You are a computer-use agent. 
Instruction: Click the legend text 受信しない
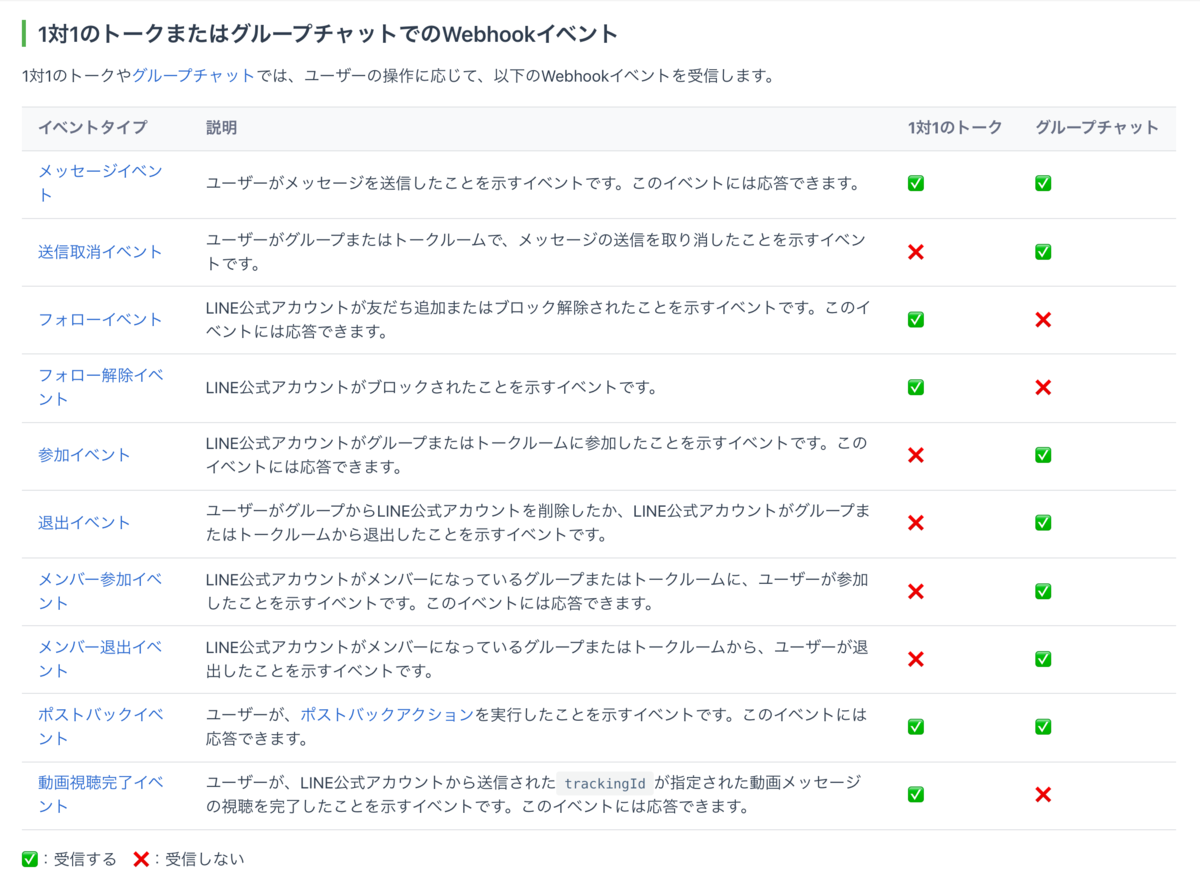tap(205, 859)
